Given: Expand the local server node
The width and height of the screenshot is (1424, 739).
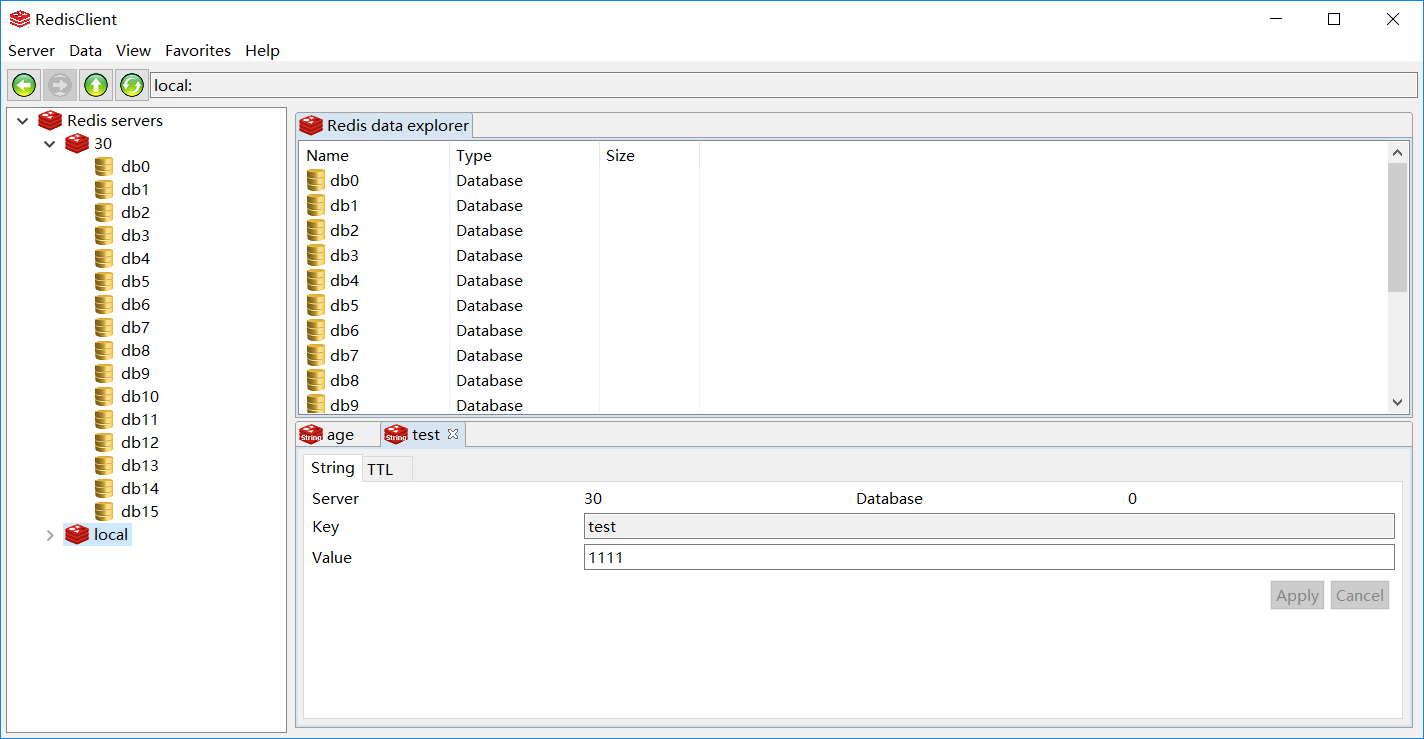Looking at the screenshot, I should [x=50, y=535].
